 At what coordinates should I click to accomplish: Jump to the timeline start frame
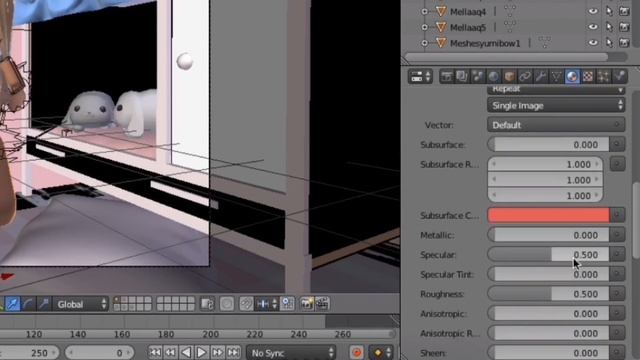coord(155,352)
